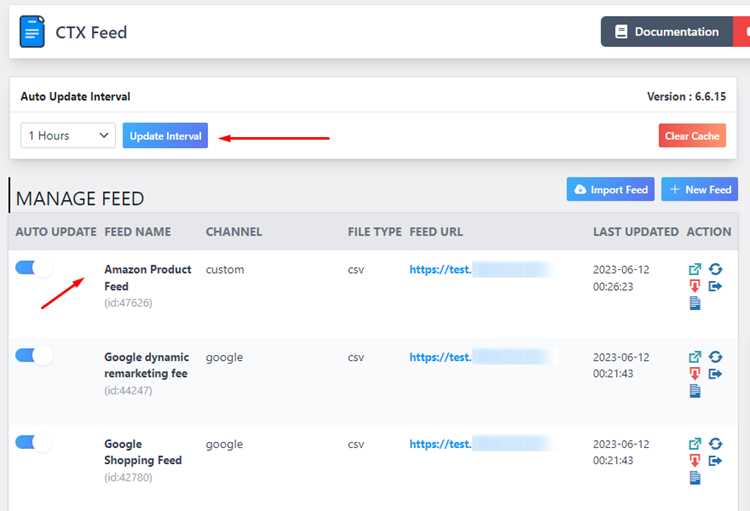The width and height of the screenshot is (750, 511).
Task: Open feed log document icon for Amazon Product Feed
Action: tap(695, 303)
